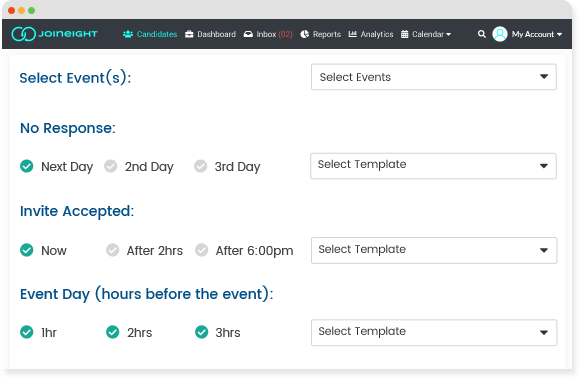Click the Candidates people icon
Image resolution: width=580 pixels, height=379 pixels.
coord(128,34)
